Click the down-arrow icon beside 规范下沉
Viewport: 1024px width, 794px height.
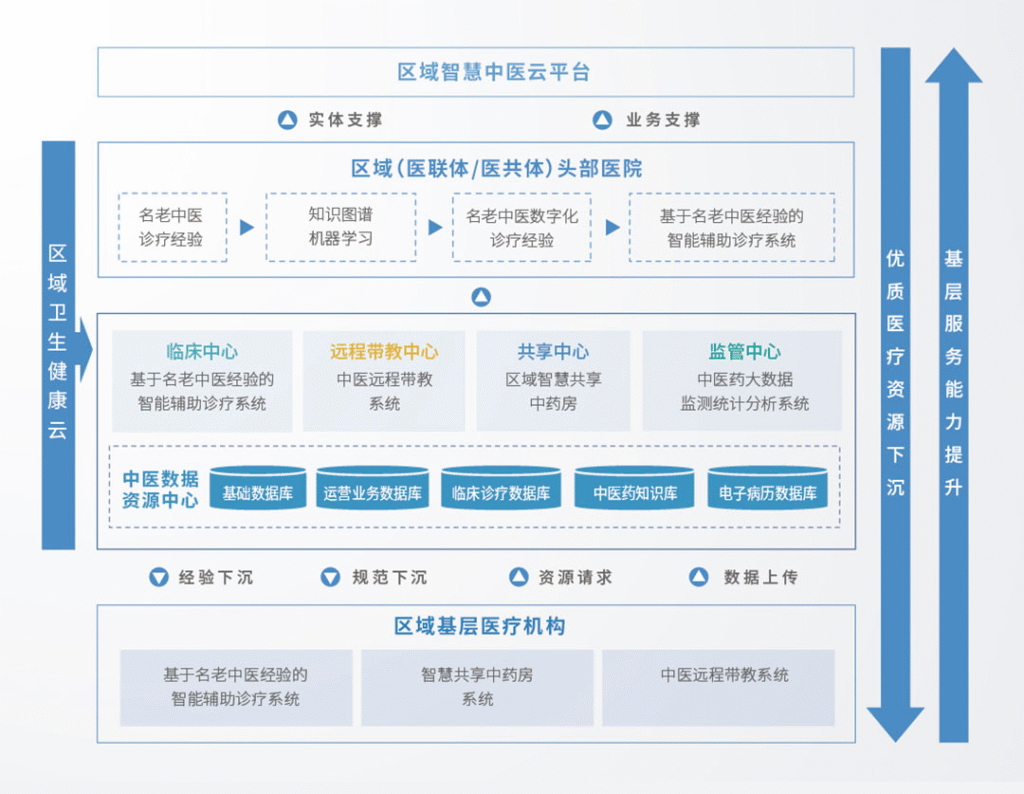[x=330, y=577]
